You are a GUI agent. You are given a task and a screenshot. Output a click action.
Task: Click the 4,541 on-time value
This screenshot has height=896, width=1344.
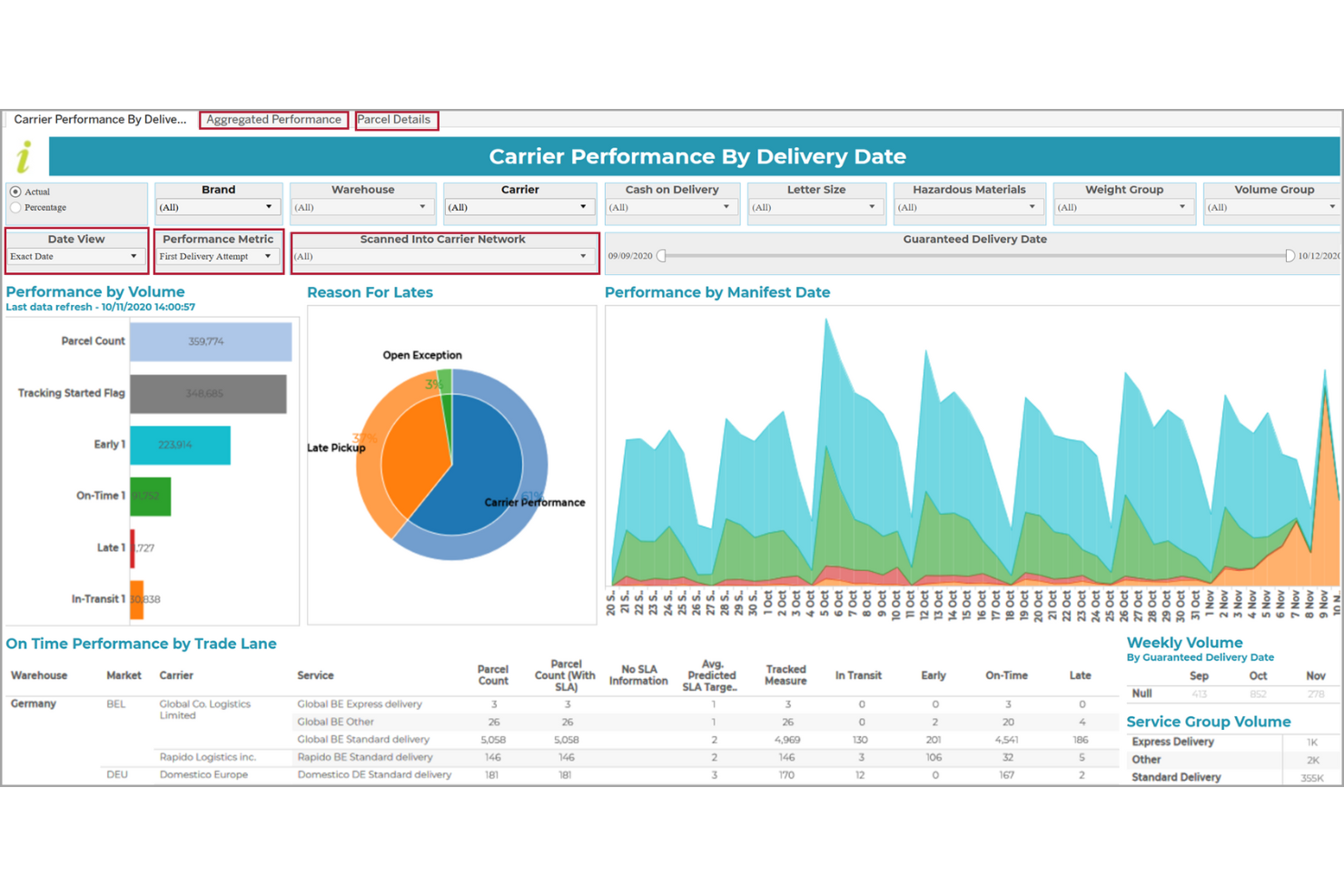pyautogui.click(x=1006, y=740)
